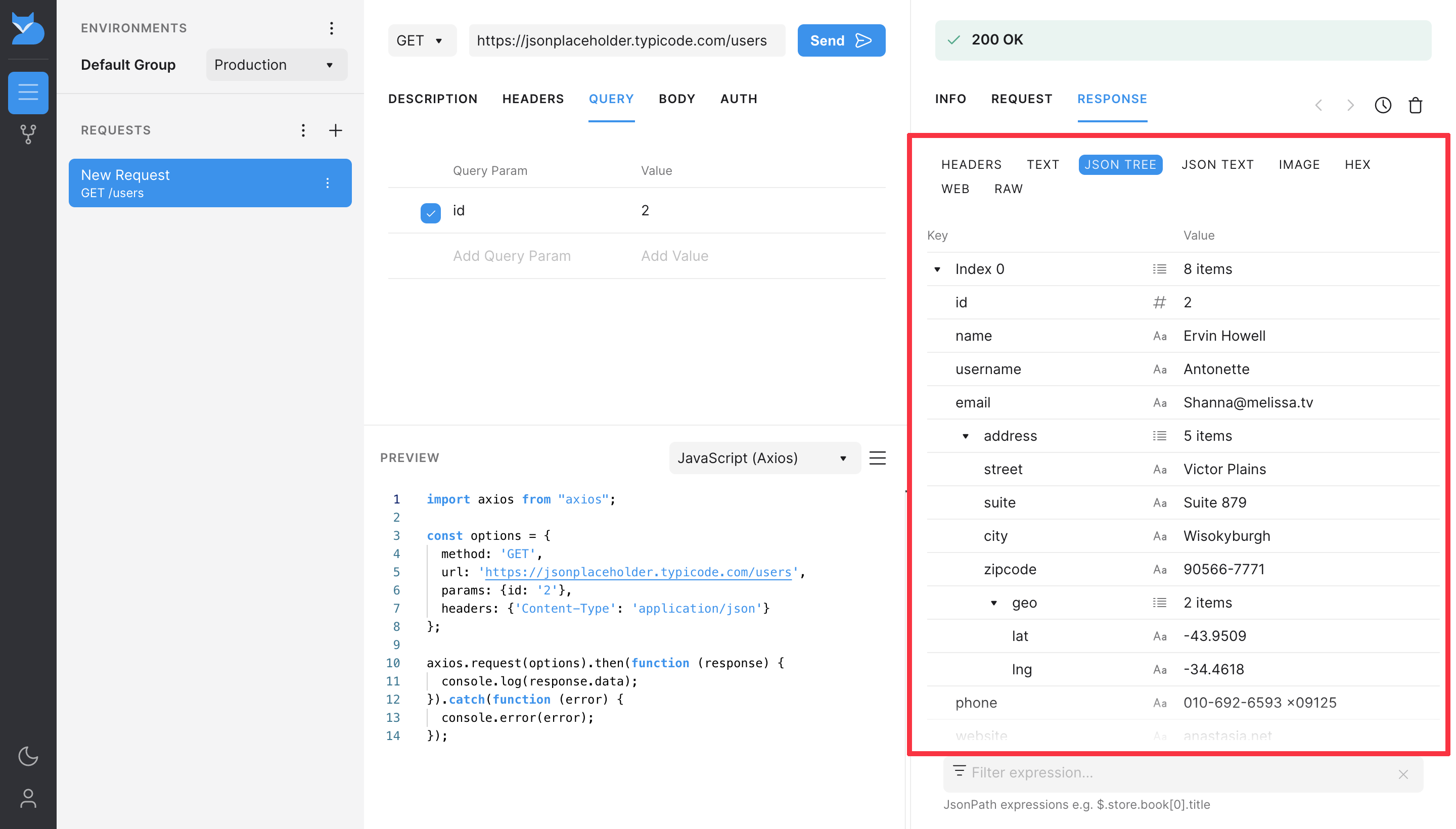
Task: Open preview options hamburger menu
Action: (x=877, y=458)
